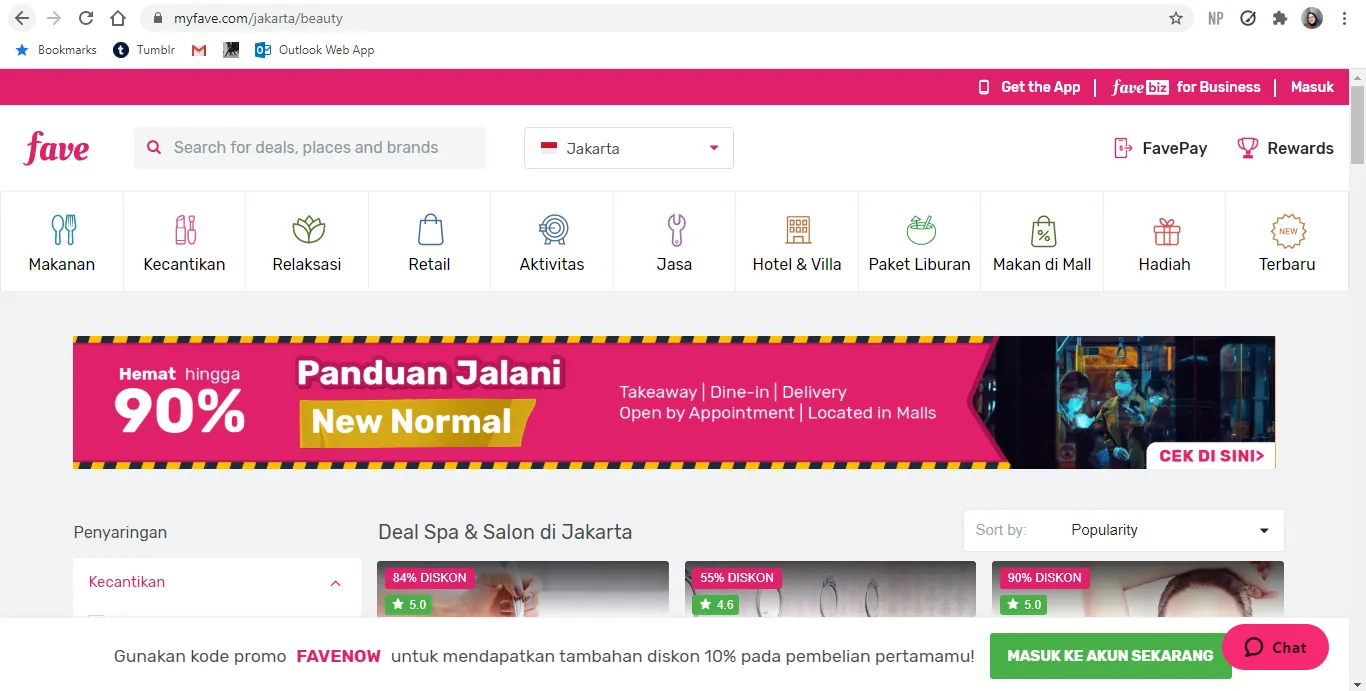Focus the deals search field
This screenshot has height=691, width=1366.
pos(310,148)
